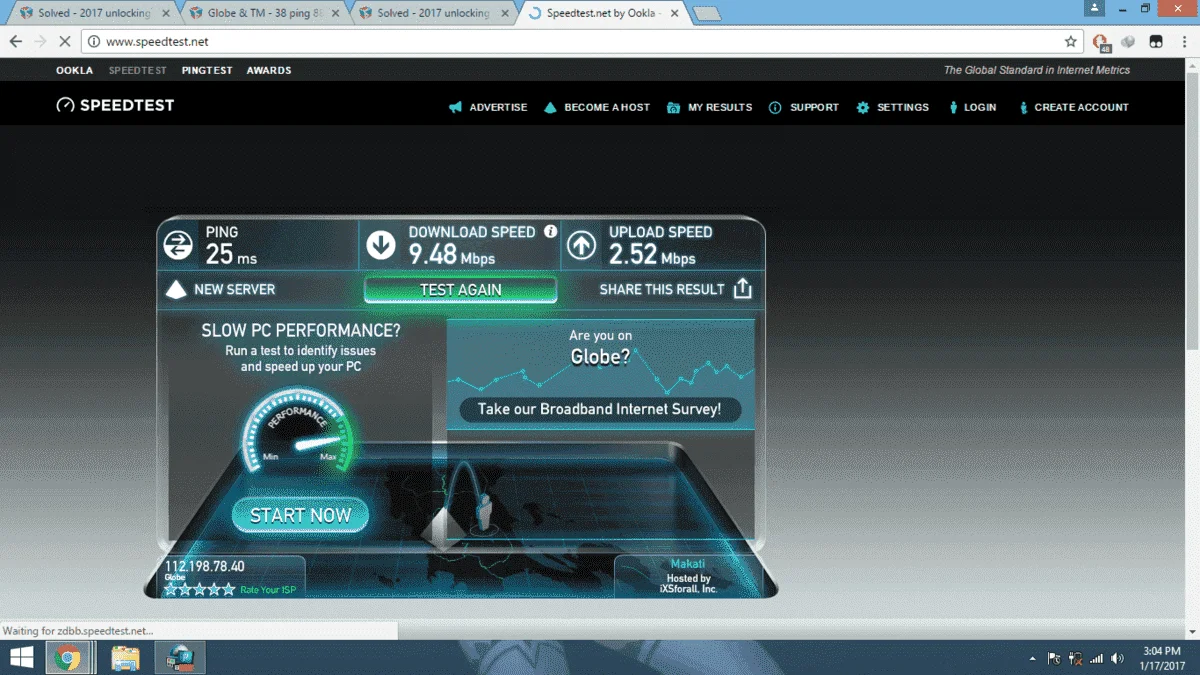
Task: Click the New Server pyramid icon
Action: click(x=177, y=290)
